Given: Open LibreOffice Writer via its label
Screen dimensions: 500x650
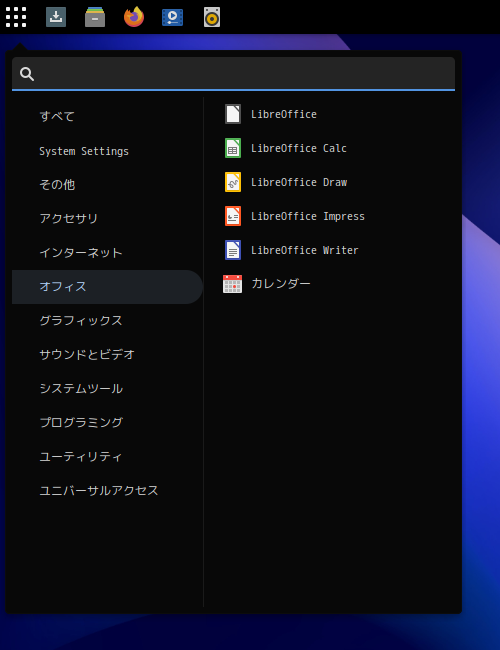Looking at the screenshot, I should pyautogui.click(x=304, y=250).
